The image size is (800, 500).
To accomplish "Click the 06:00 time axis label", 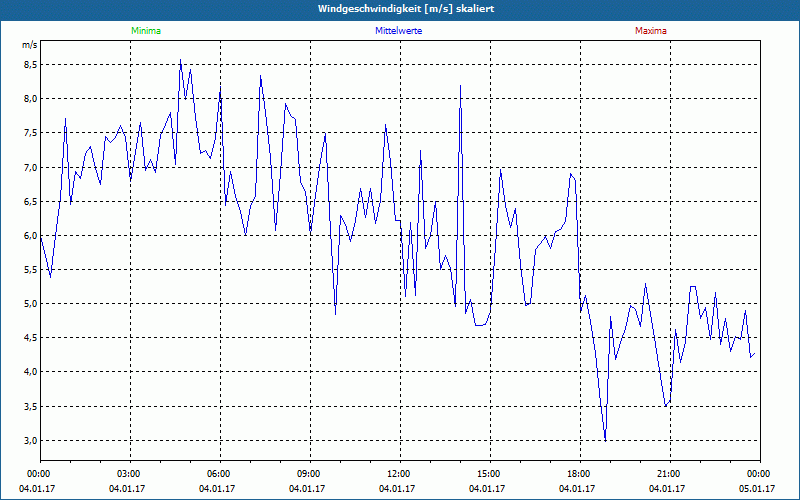I will [x=218, y=474].
